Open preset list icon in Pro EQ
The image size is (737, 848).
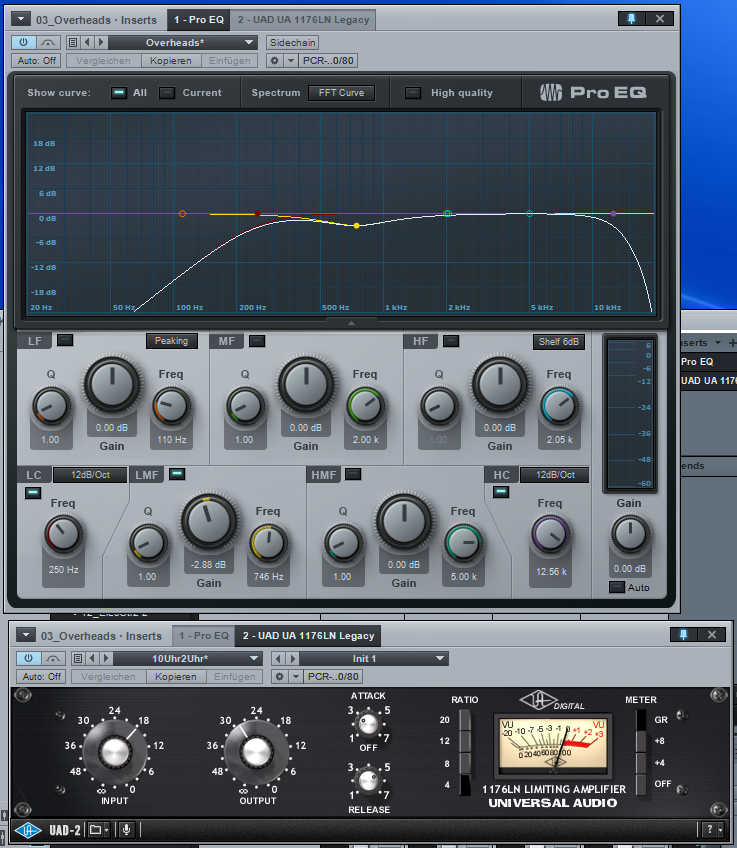coord(74,42)
